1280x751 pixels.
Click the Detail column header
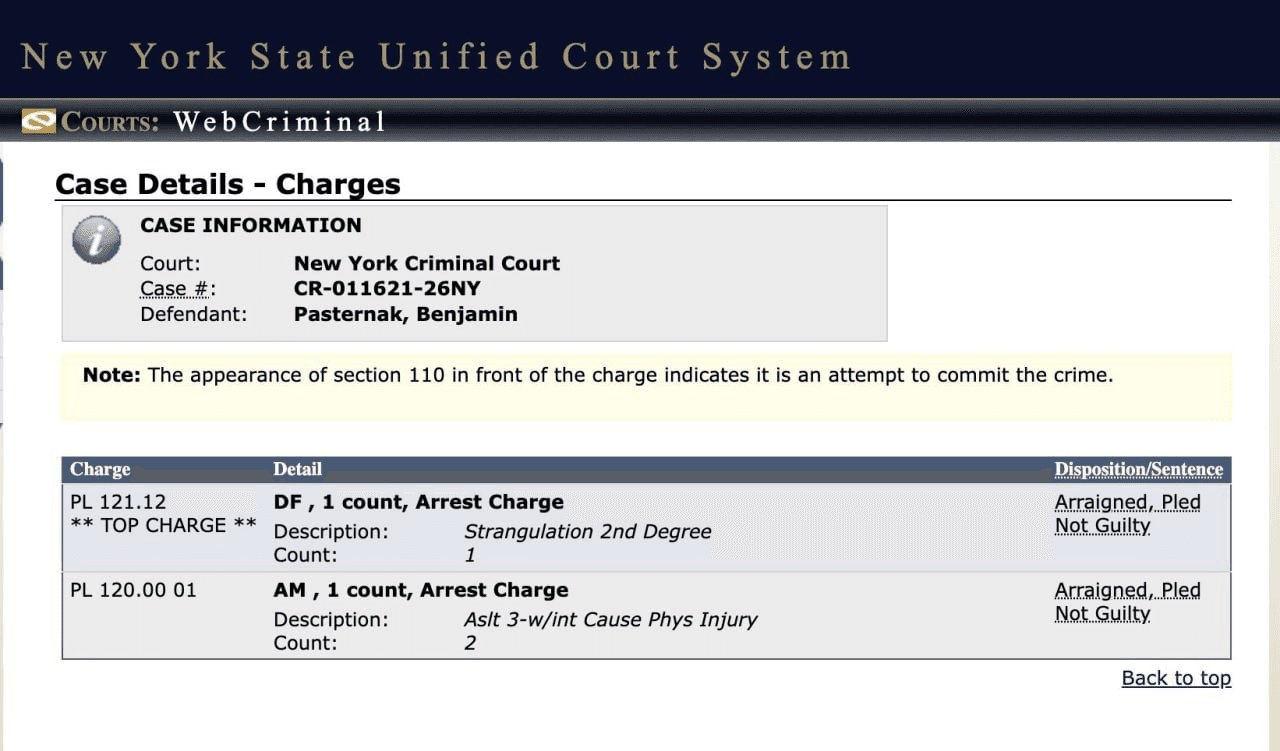pos(297,469)
